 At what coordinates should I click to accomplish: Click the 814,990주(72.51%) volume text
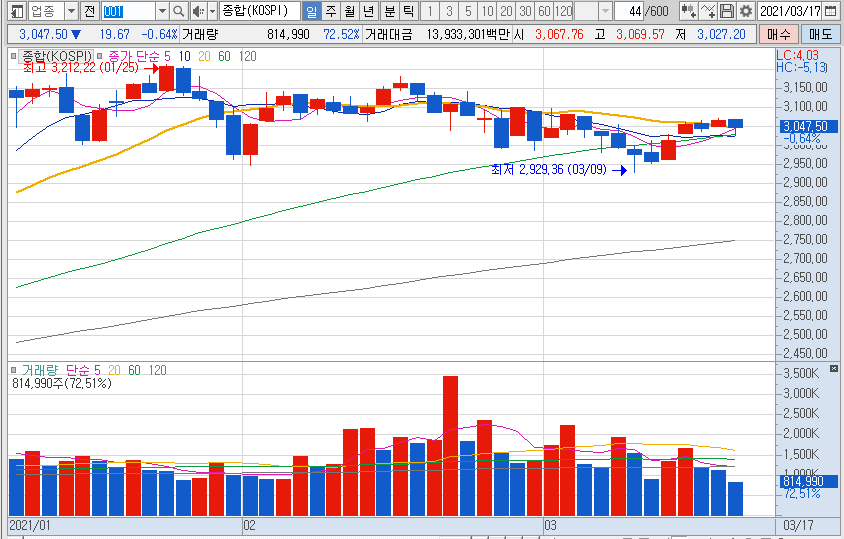pyautogui.click(x=62, y=383)
